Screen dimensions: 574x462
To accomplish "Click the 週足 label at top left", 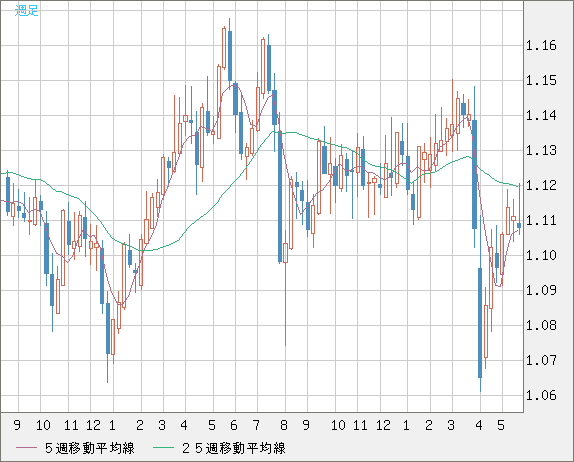I will 26,10.
